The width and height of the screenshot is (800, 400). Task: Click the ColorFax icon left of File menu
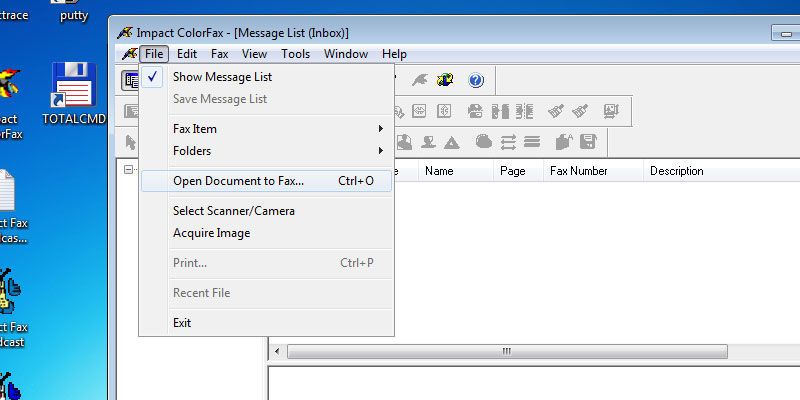point(128,54)
